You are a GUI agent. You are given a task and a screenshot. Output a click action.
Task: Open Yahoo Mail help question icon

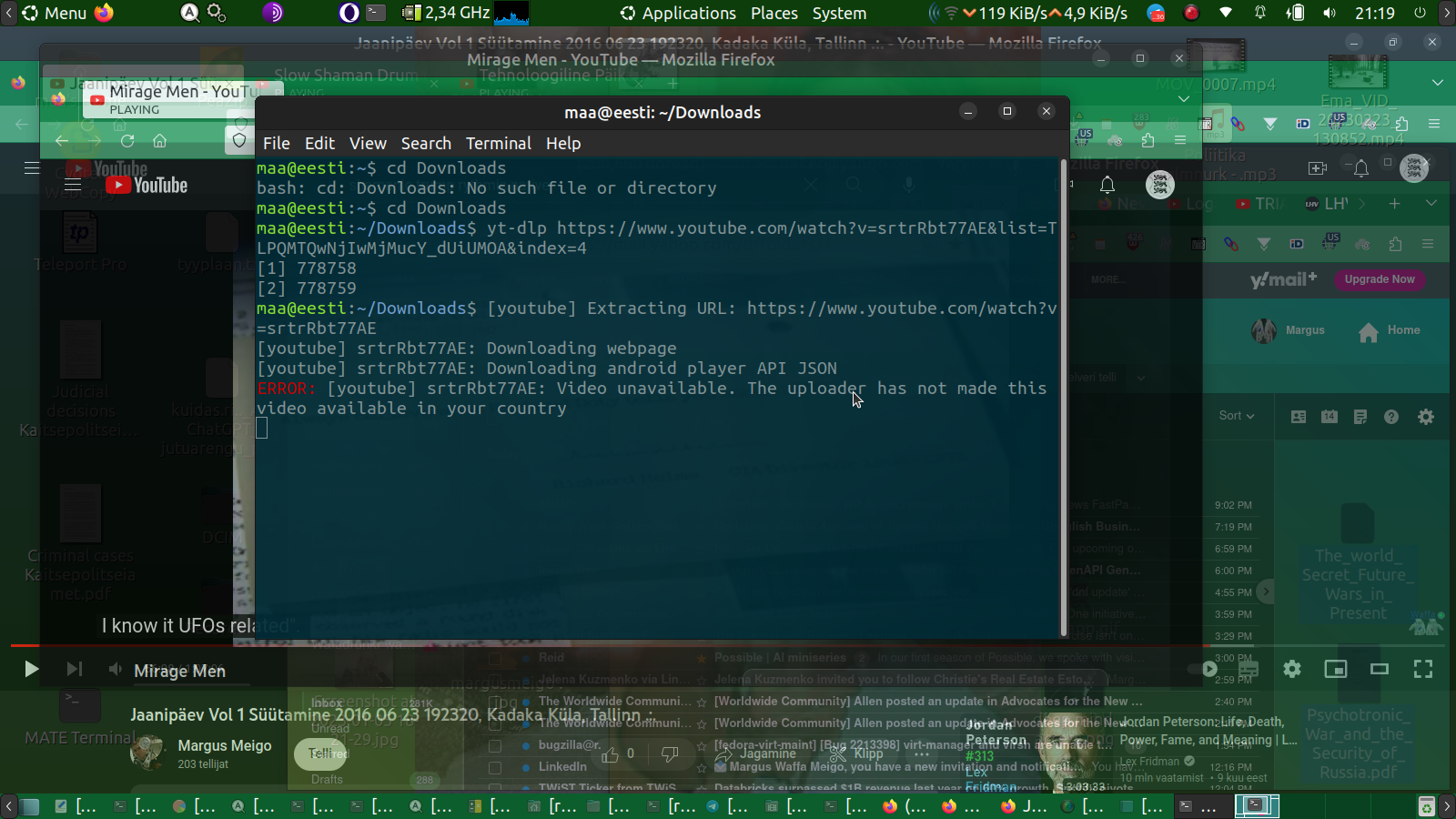point(1391,417)
